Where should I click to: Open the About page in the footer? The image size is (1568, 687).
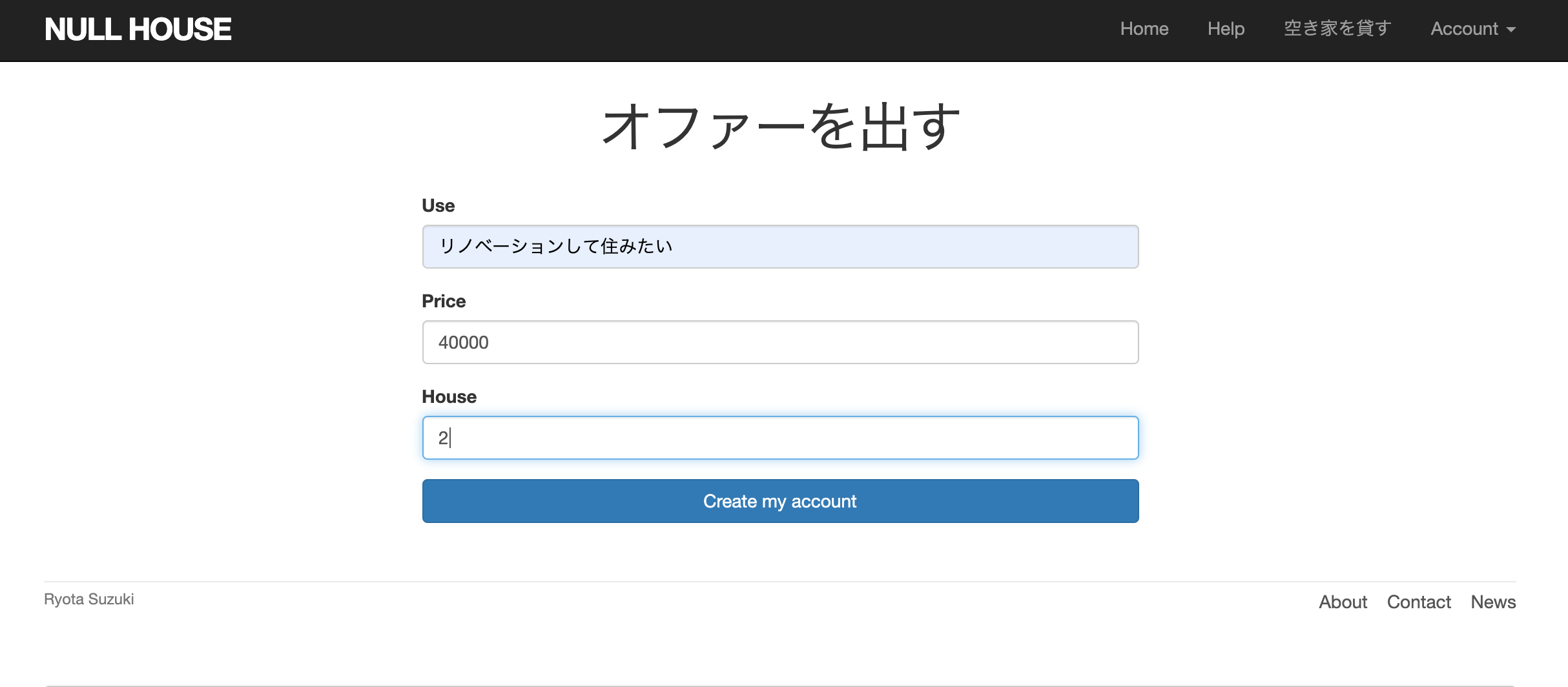1343,602
